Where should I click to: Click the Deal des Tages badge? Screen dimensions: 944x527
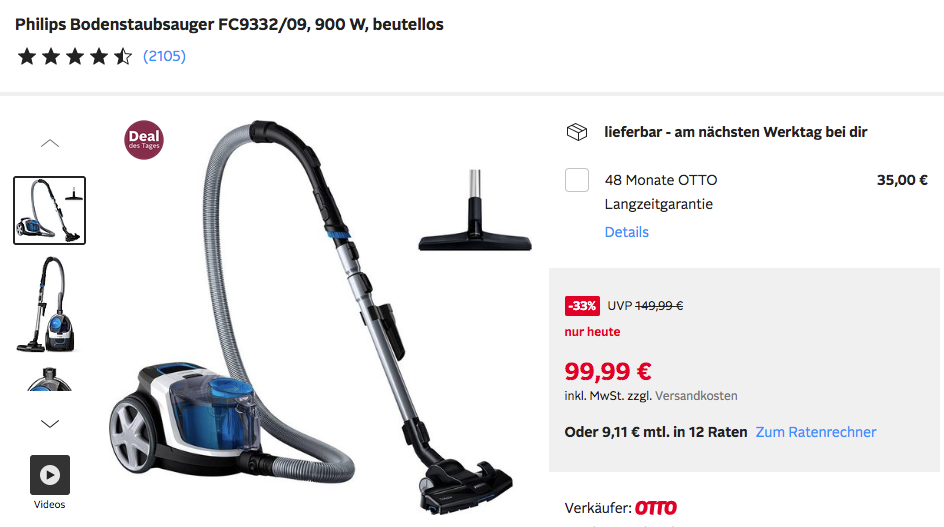144,140
